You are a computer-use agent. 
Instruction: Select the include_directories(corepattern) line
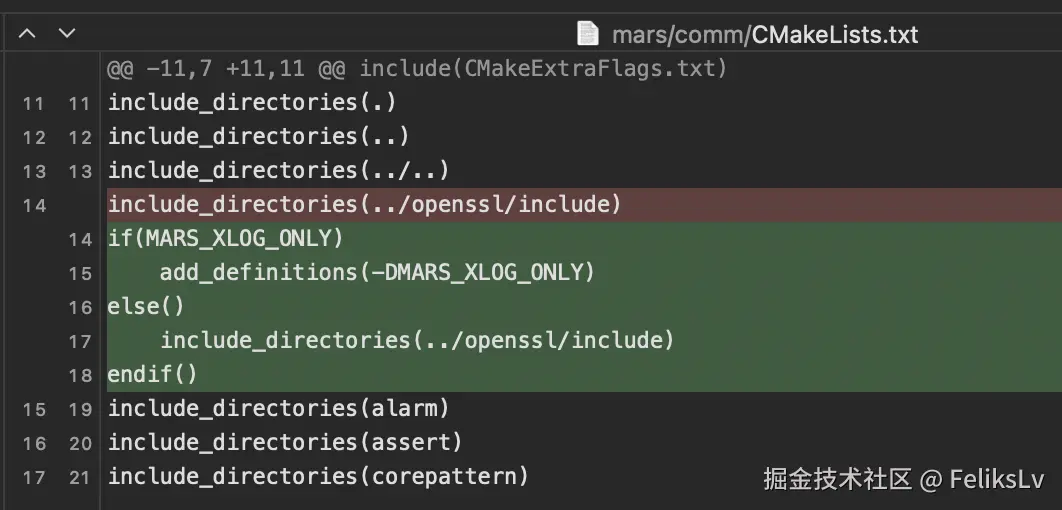(x=317, y=476)
